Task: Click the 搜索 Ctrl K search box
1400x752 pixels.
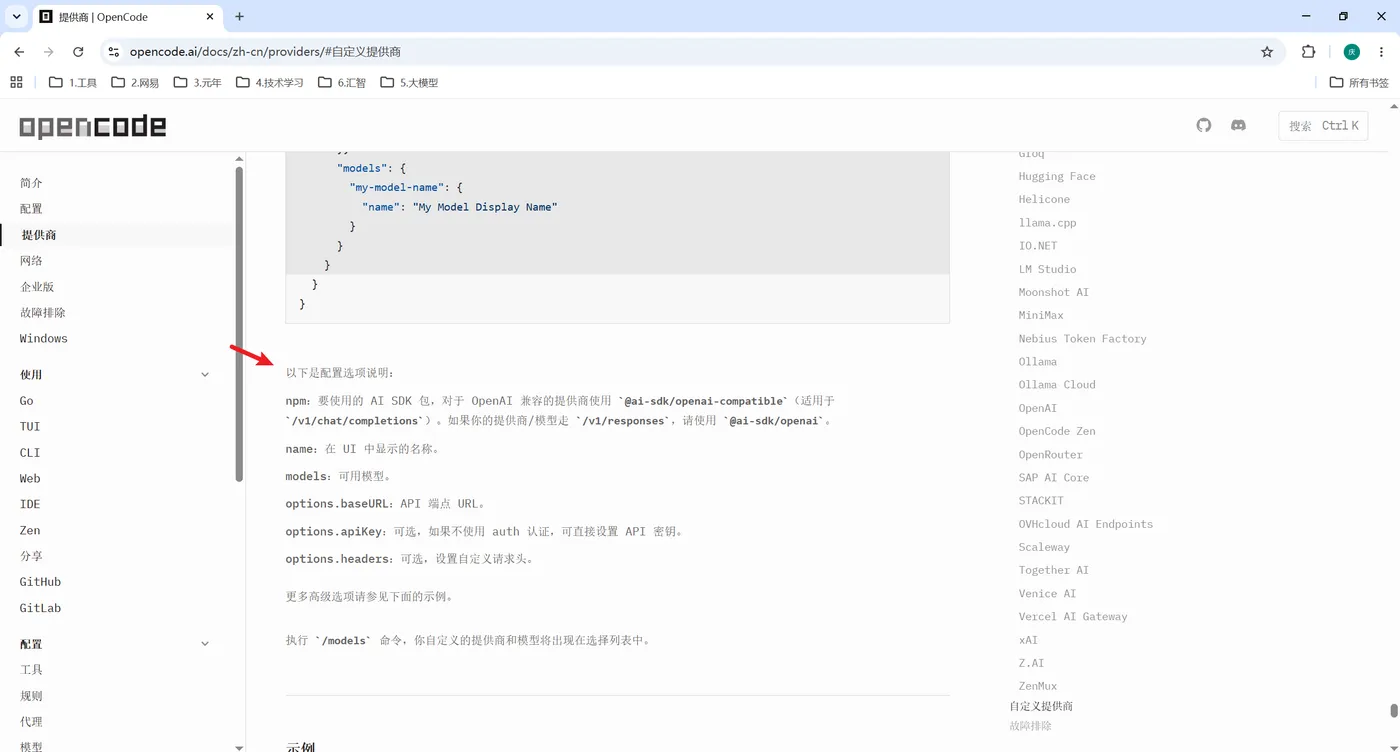Action: pos(1323,126)
